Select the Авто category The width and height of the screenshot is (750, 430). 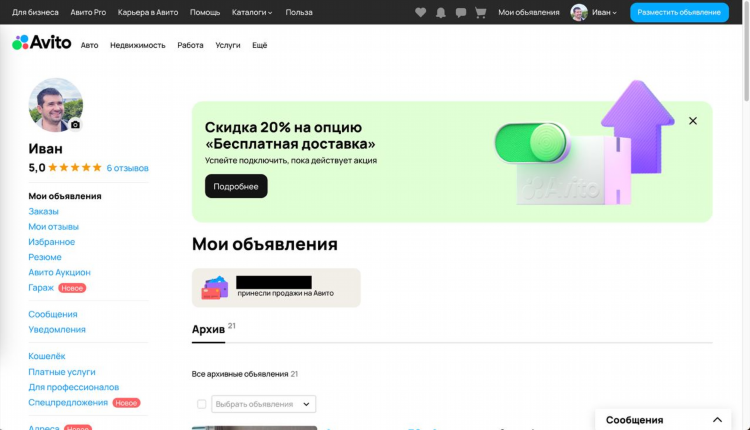89,45
